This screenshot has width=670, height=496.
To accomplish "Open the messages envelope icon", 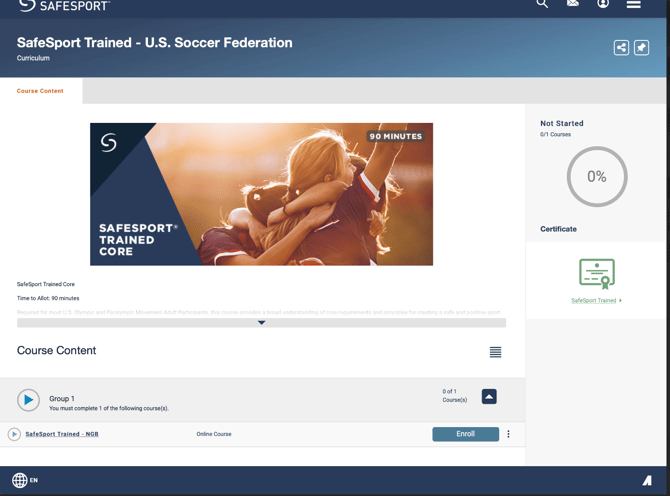I will 573,4.
